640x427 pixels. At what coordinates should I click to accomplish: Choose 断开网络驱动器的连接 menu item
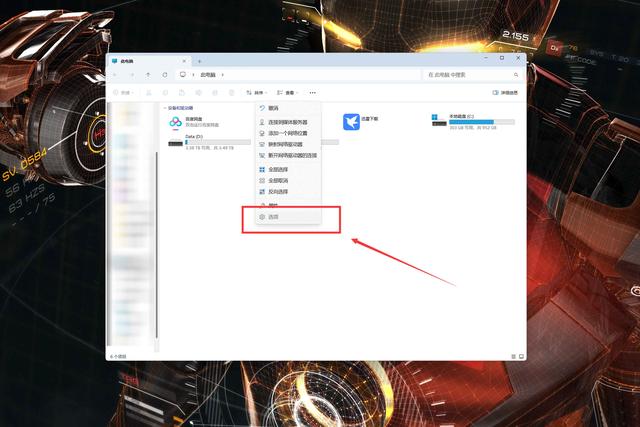[288, 155]
